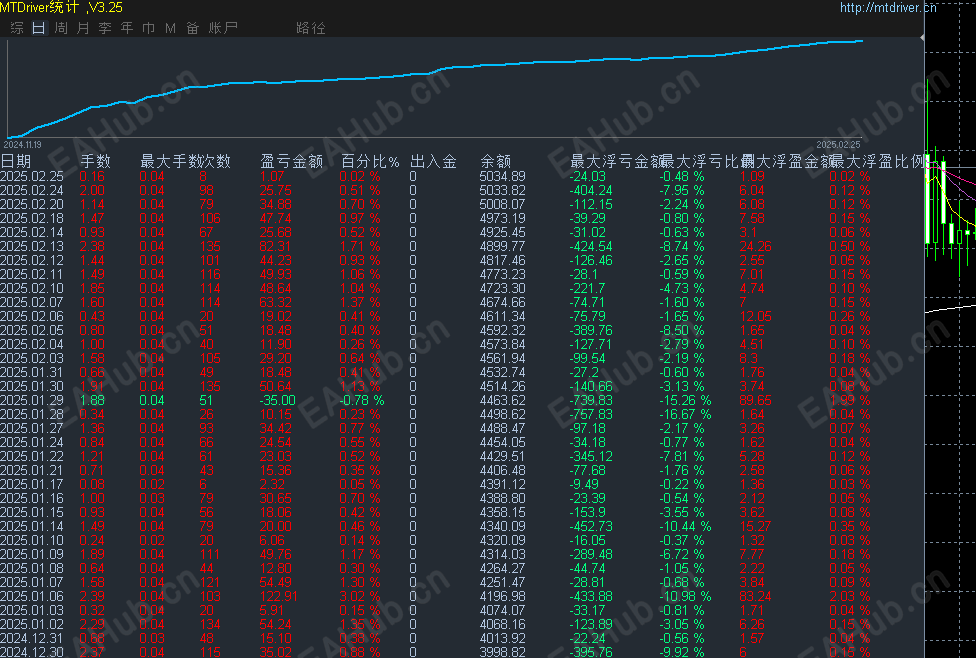
Task: Click balance 4561.94 in 2025.02.03 row
Action: (502, 359)
